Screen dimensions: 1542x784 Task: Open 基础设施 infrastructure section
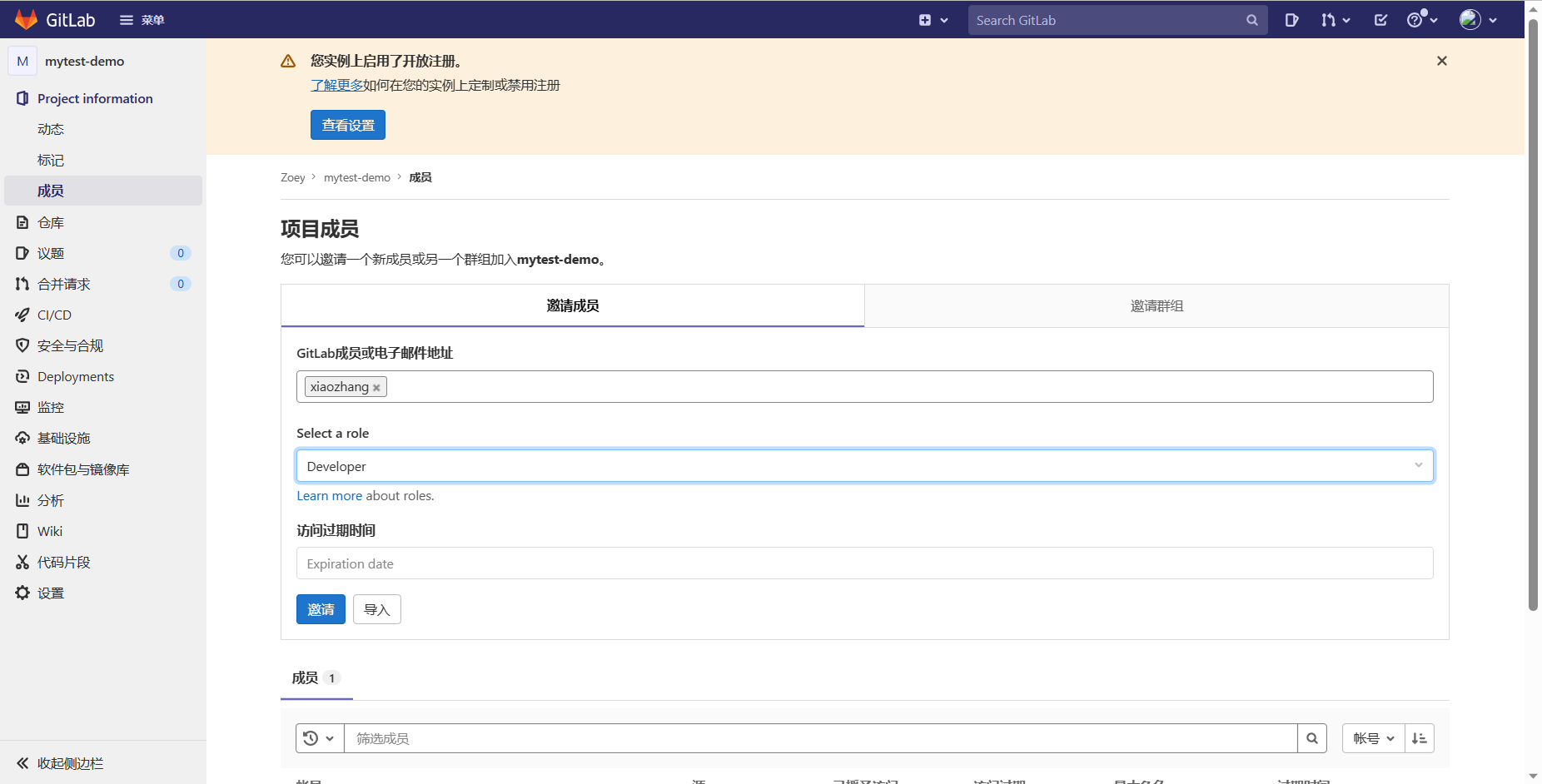pyautogui.click(x=64, y=438)
